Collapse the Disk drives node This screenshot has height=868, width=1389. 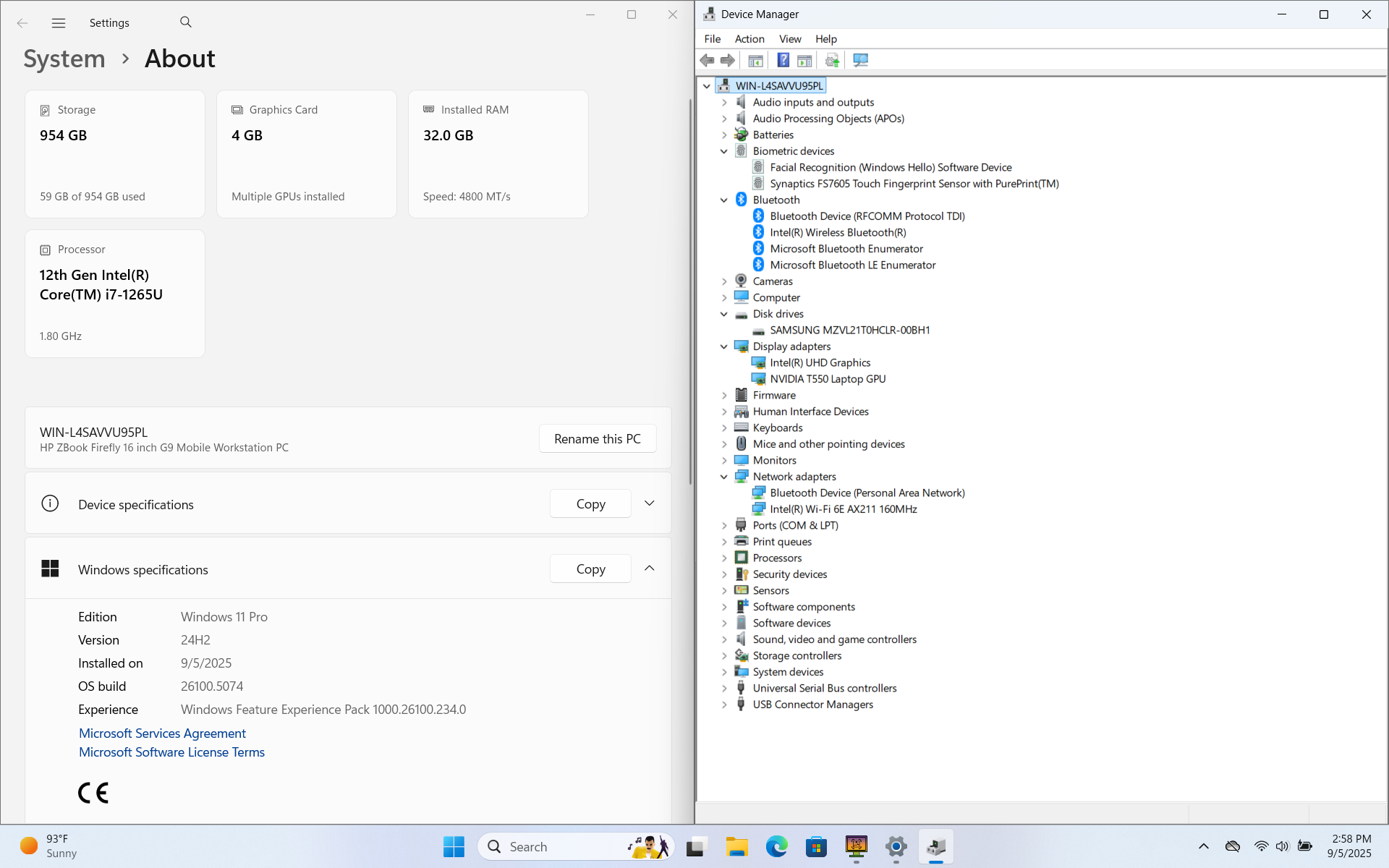[723, 314]
